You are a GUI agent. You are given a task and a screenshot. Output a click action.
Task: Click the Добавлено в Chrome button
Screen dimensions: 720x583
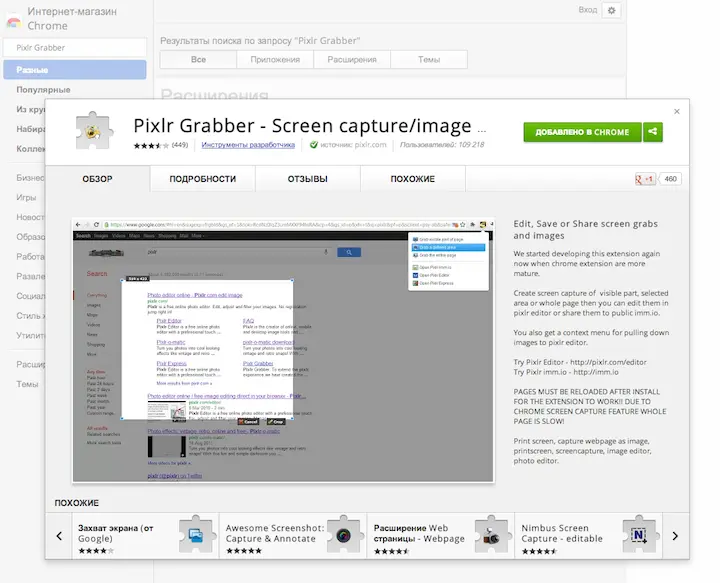click(x=582, y=132)
